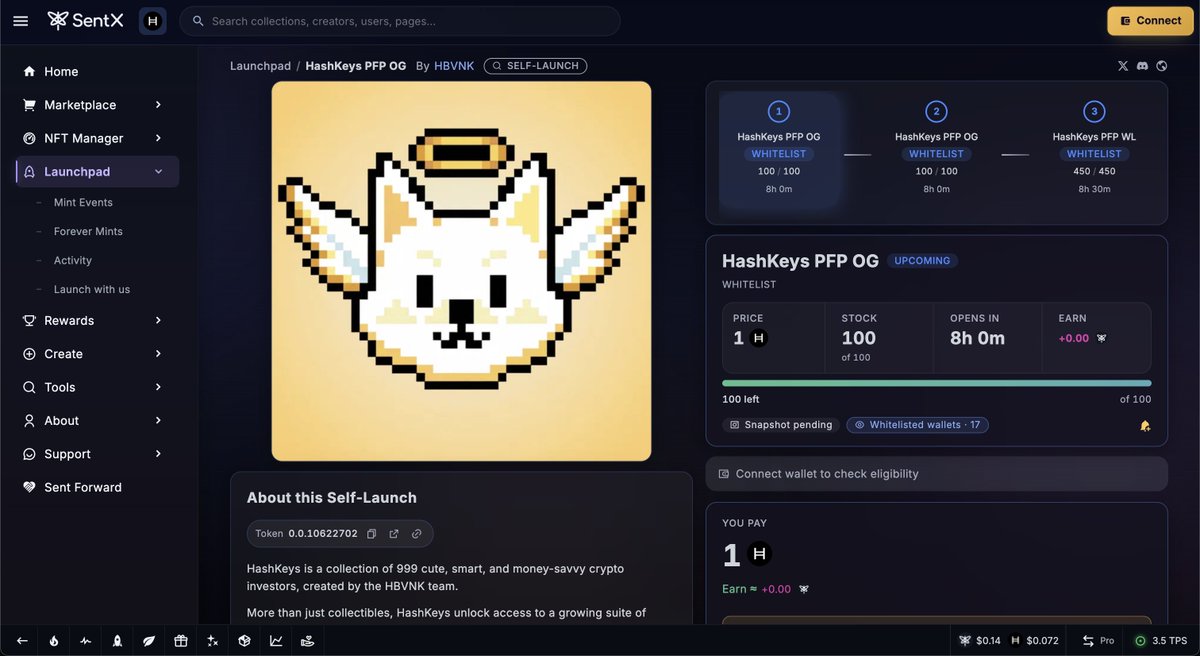Screen dimensions: 1200x656
Task: Click the line chart icon in bottom toolbar
Action: point(276,641)
